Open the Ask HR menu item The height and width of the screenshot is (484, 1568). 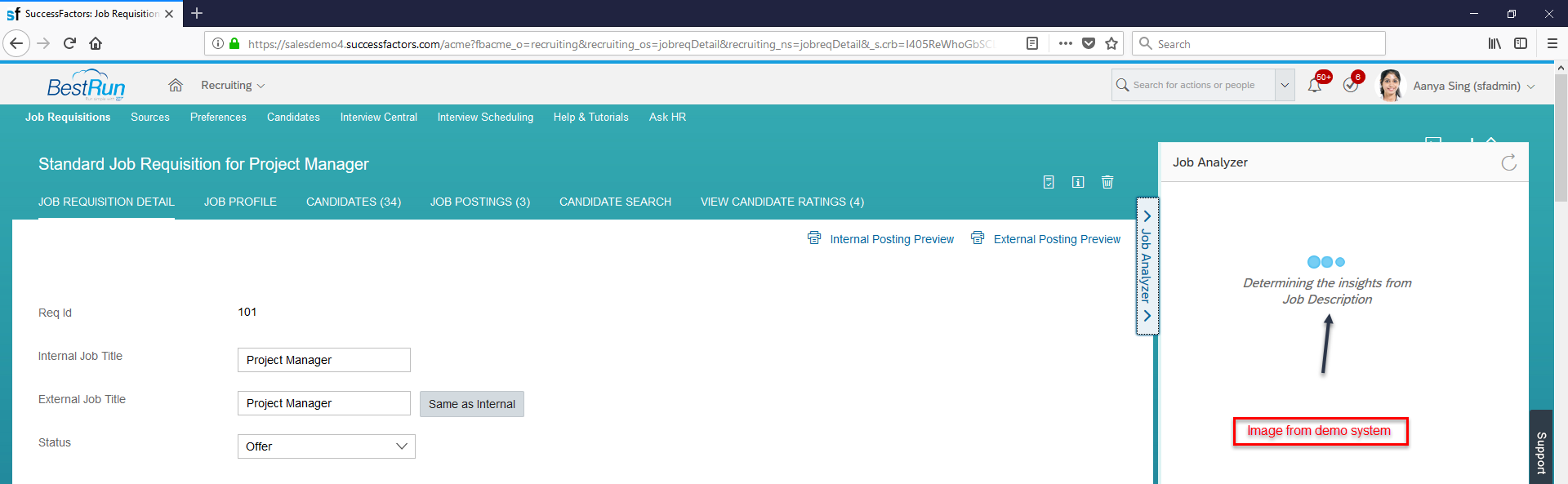coord(667,117)
